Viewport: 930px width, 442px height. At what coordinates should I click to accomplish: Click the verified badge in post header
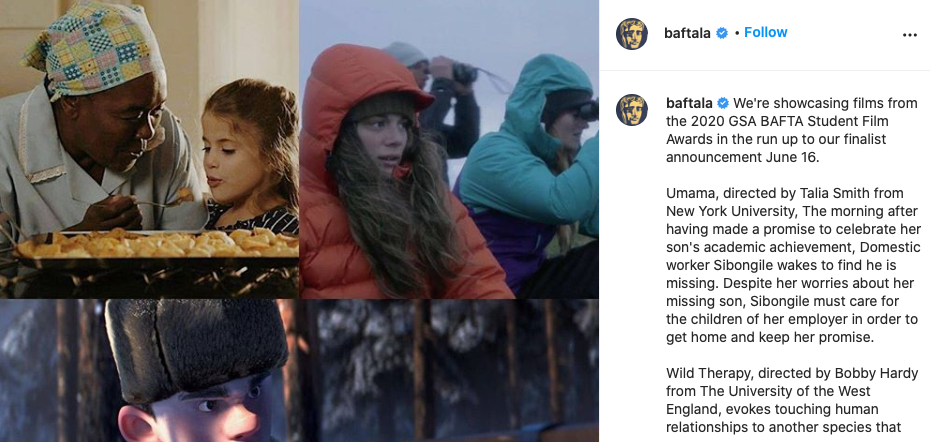click(x=722, y=33)
